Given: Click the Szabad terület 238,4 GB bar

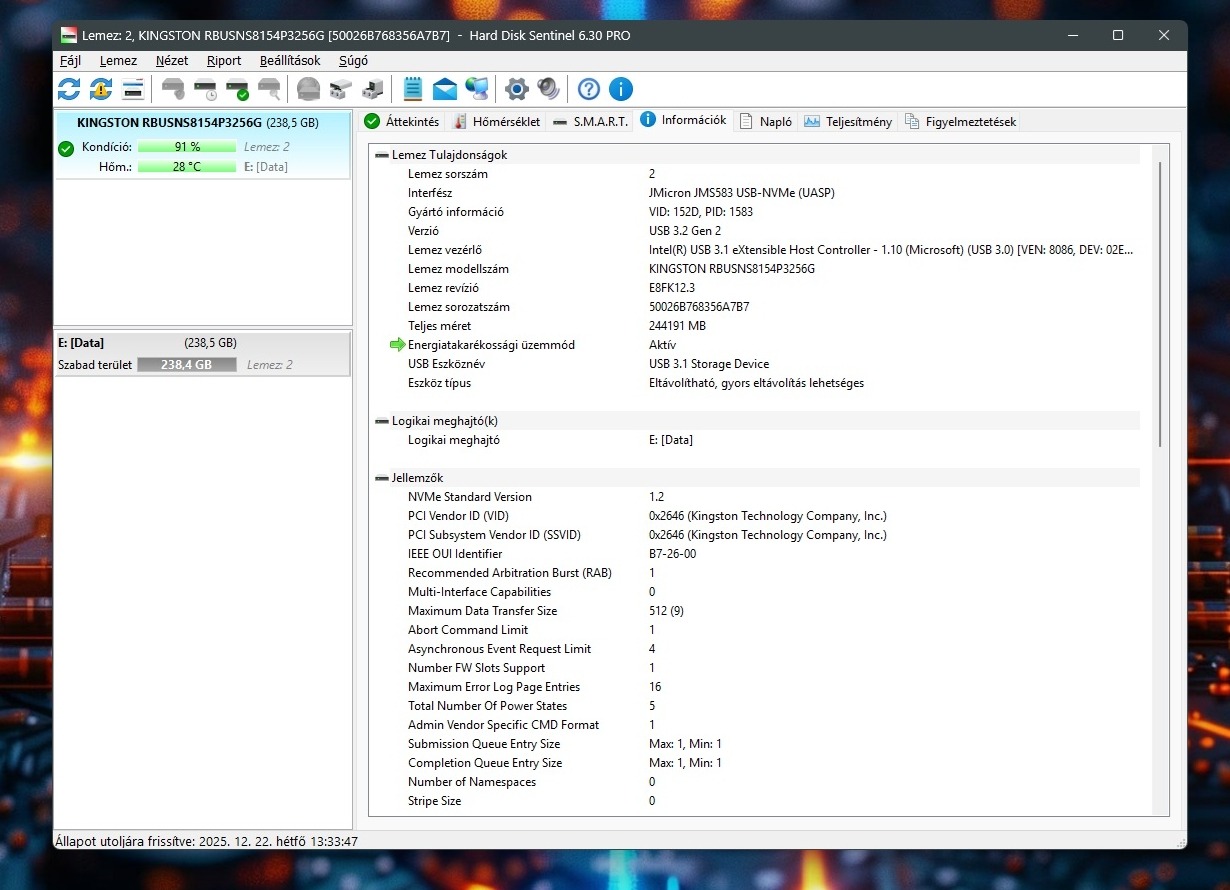Looking at the screenshot, I should [x=189, y=365].
